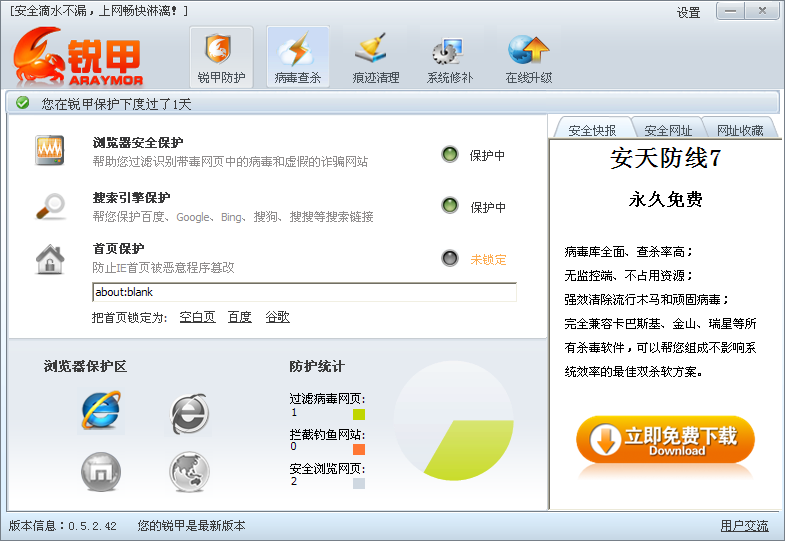Click the 版本信息 0.5.2.42 text
Screen dimensions: 785x541
click(x=63, y=525)
